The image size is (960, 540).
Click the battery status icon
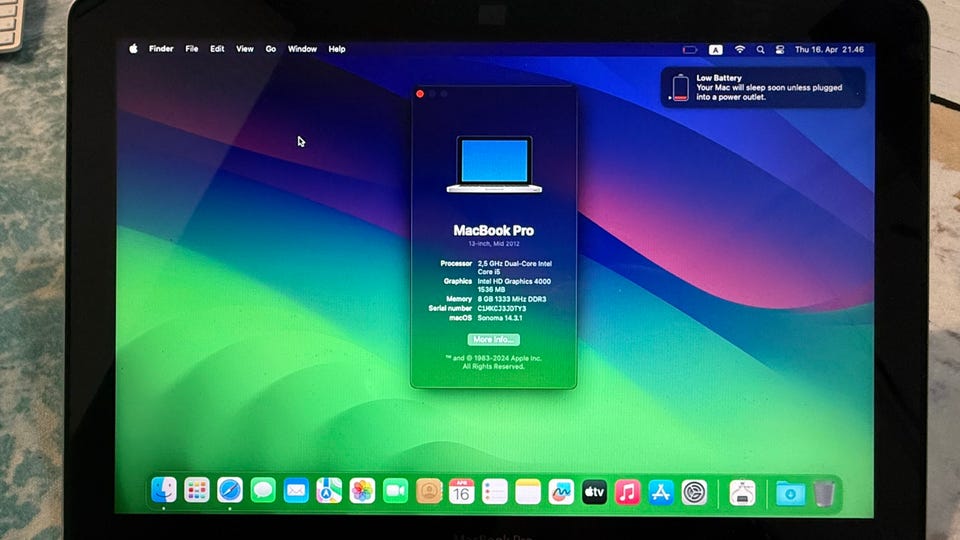tap(689, 50)
